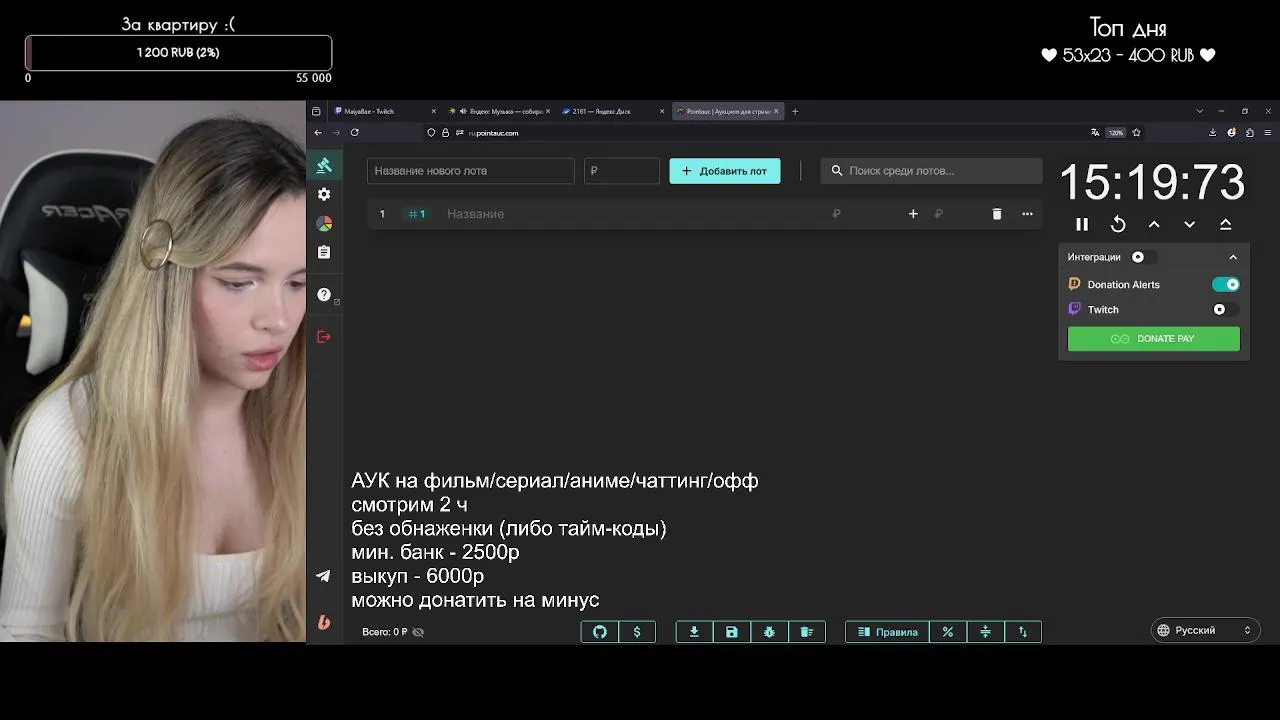This screenshot has width=1280, height=720.
Task: Open the browser extensions puzzle icon
Action: coord(1250,132)
